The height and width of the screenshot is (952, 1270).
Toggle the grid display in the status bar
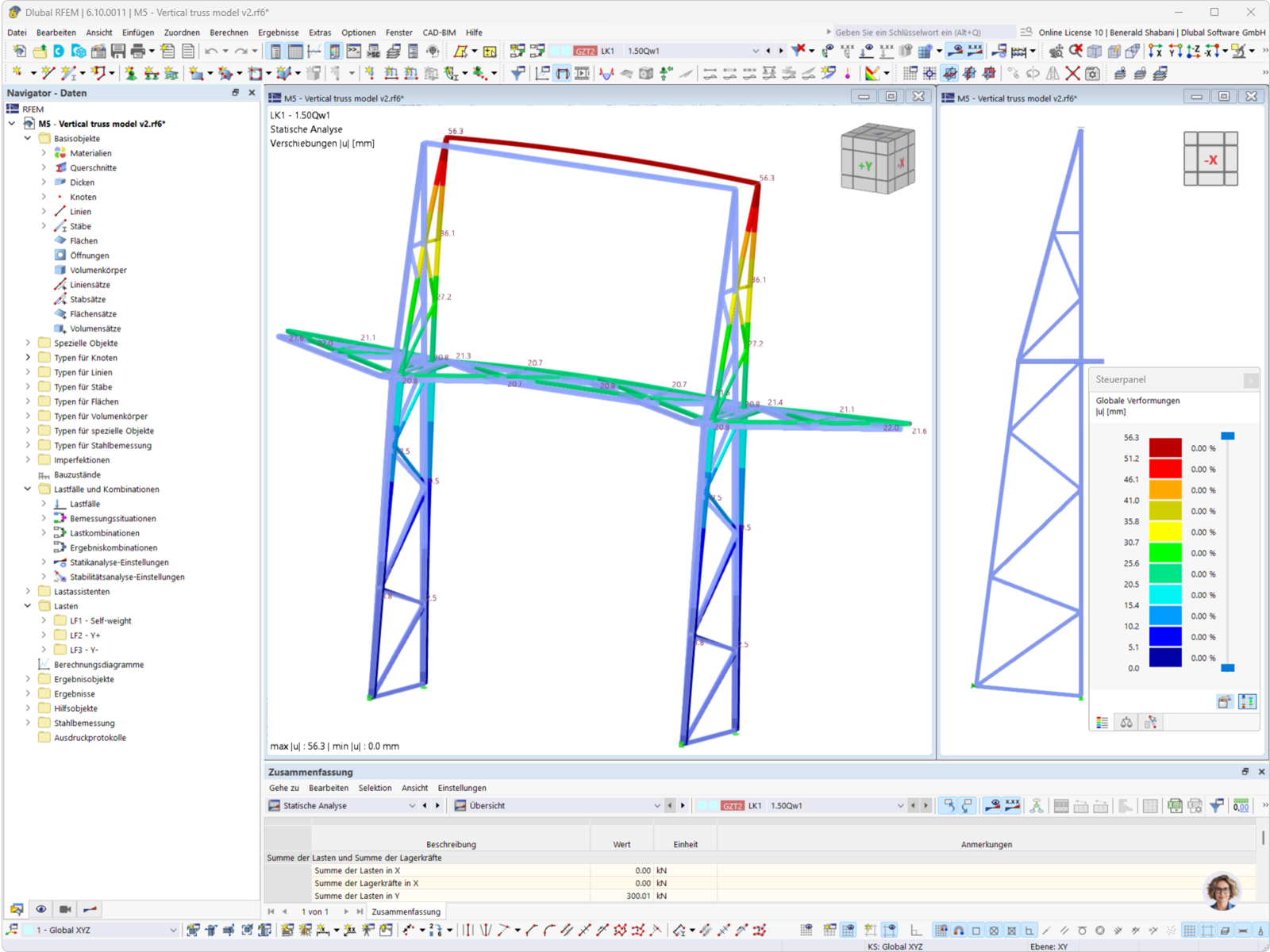click(x=1189, y=930)
